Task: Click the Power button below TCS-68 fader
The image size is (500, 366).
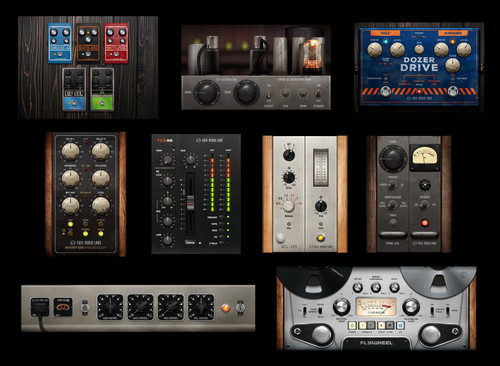Action: coord(191,243)
